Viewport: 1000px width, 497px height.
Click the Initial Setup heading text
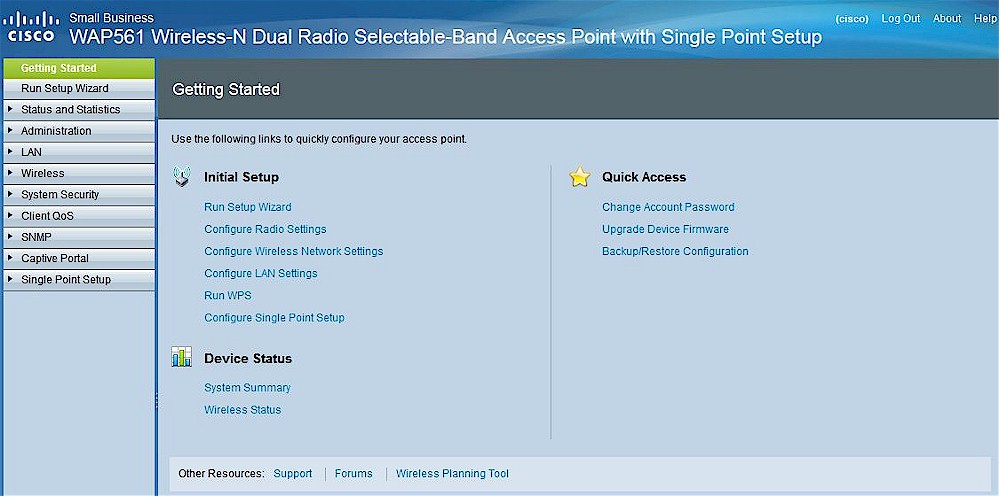241,177
